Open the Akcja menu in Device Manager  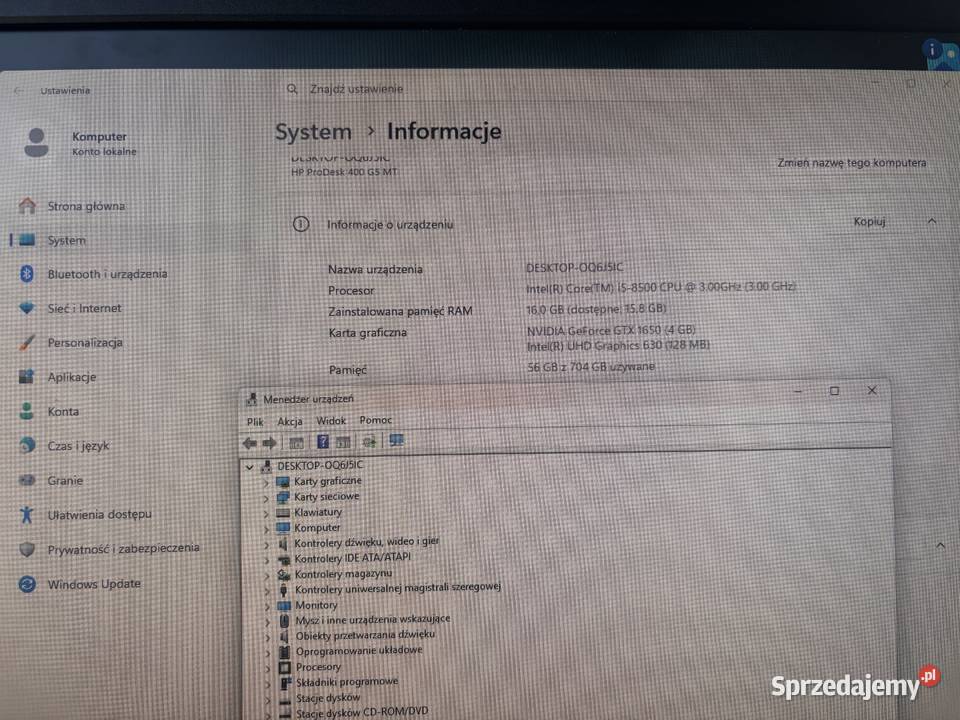(x=290, y=421)
